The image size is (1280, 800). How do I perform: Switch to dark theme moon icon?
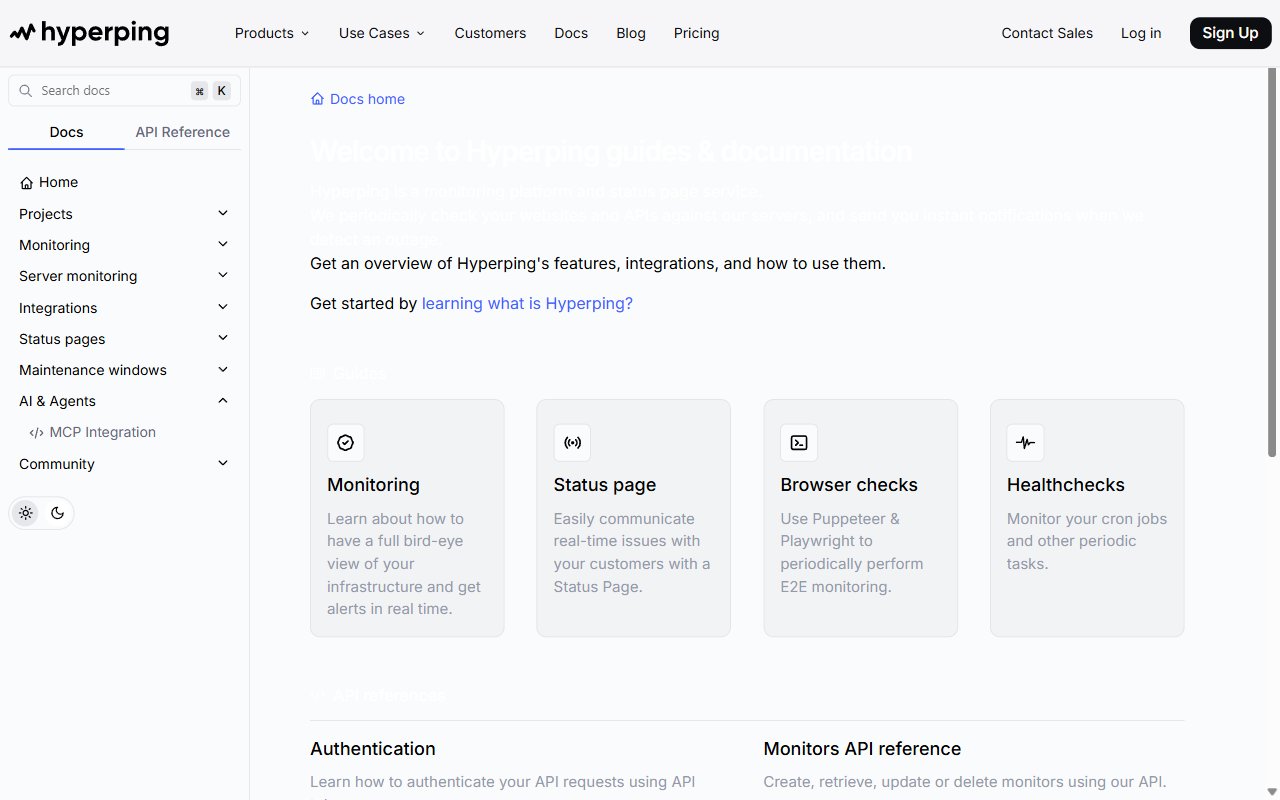57,513
